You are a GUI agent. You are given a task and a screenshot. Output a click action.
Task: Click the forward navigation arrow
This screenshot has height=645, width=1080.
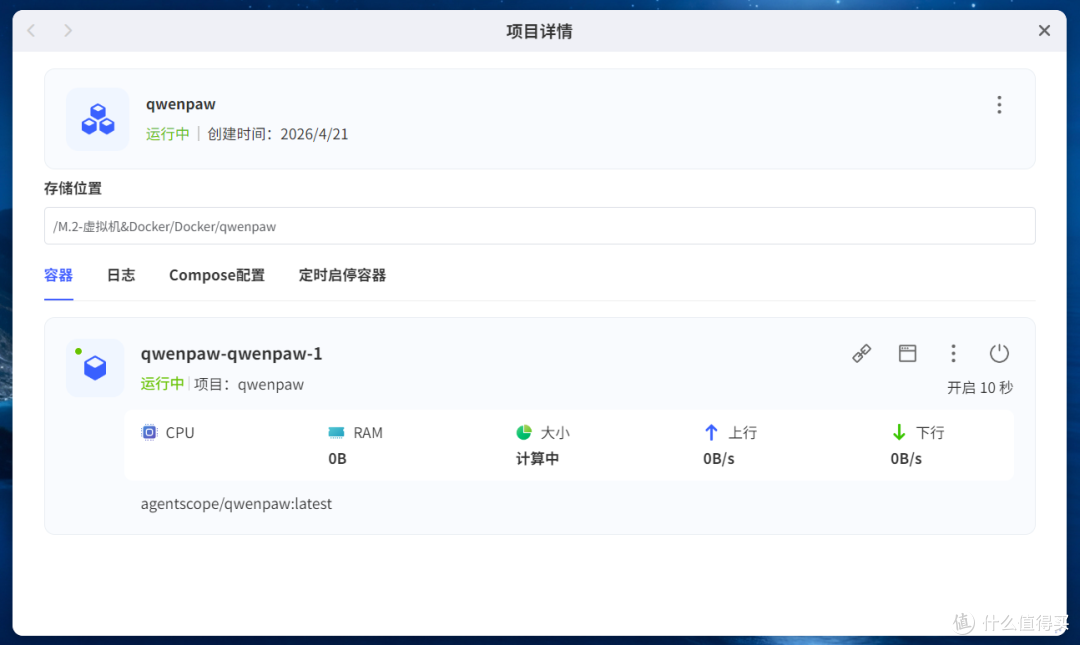coord(68,30)
